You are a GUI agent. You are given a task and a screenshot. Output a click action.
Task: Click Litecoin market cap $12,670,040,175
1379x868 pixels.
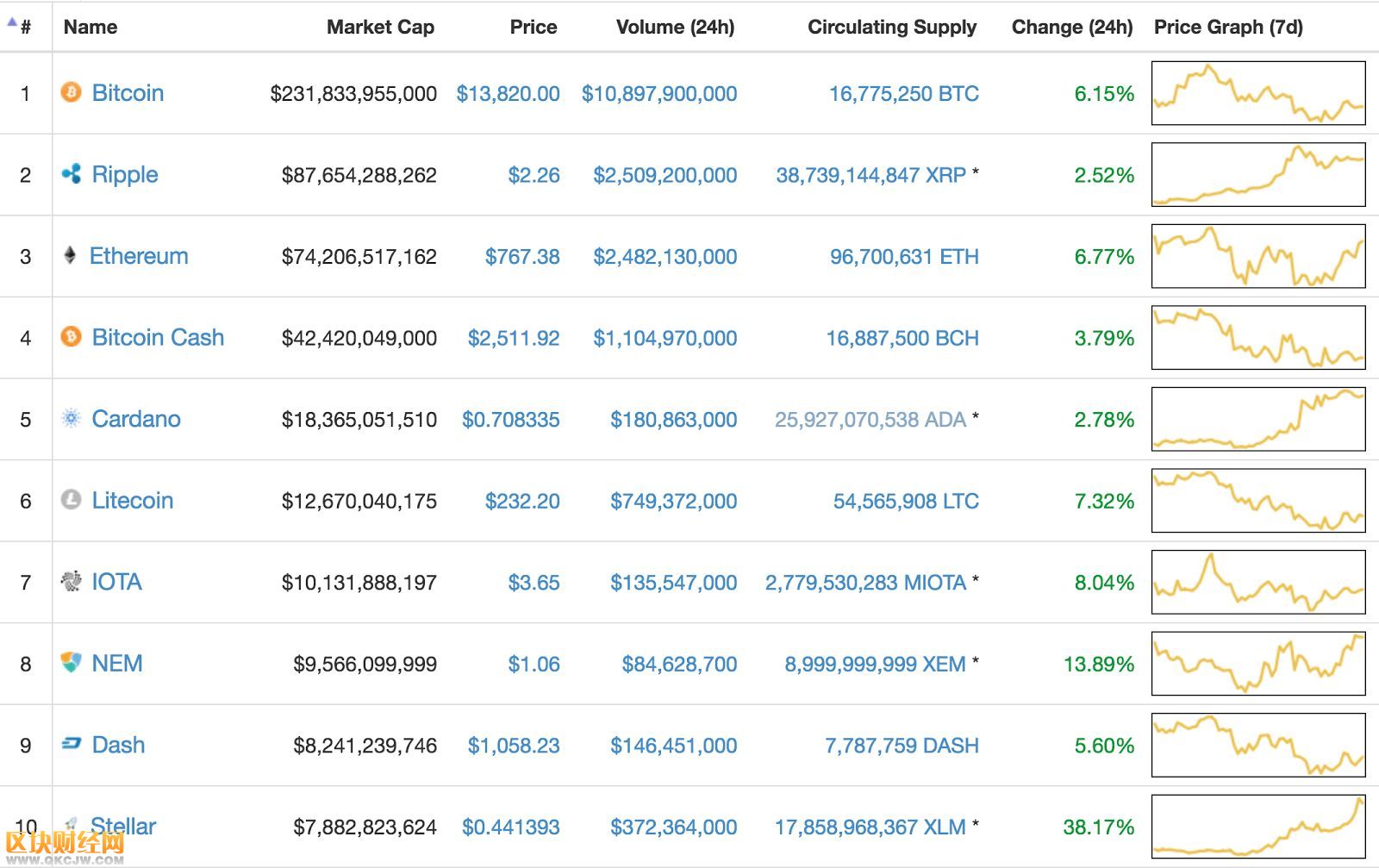[x=359, y=501]
